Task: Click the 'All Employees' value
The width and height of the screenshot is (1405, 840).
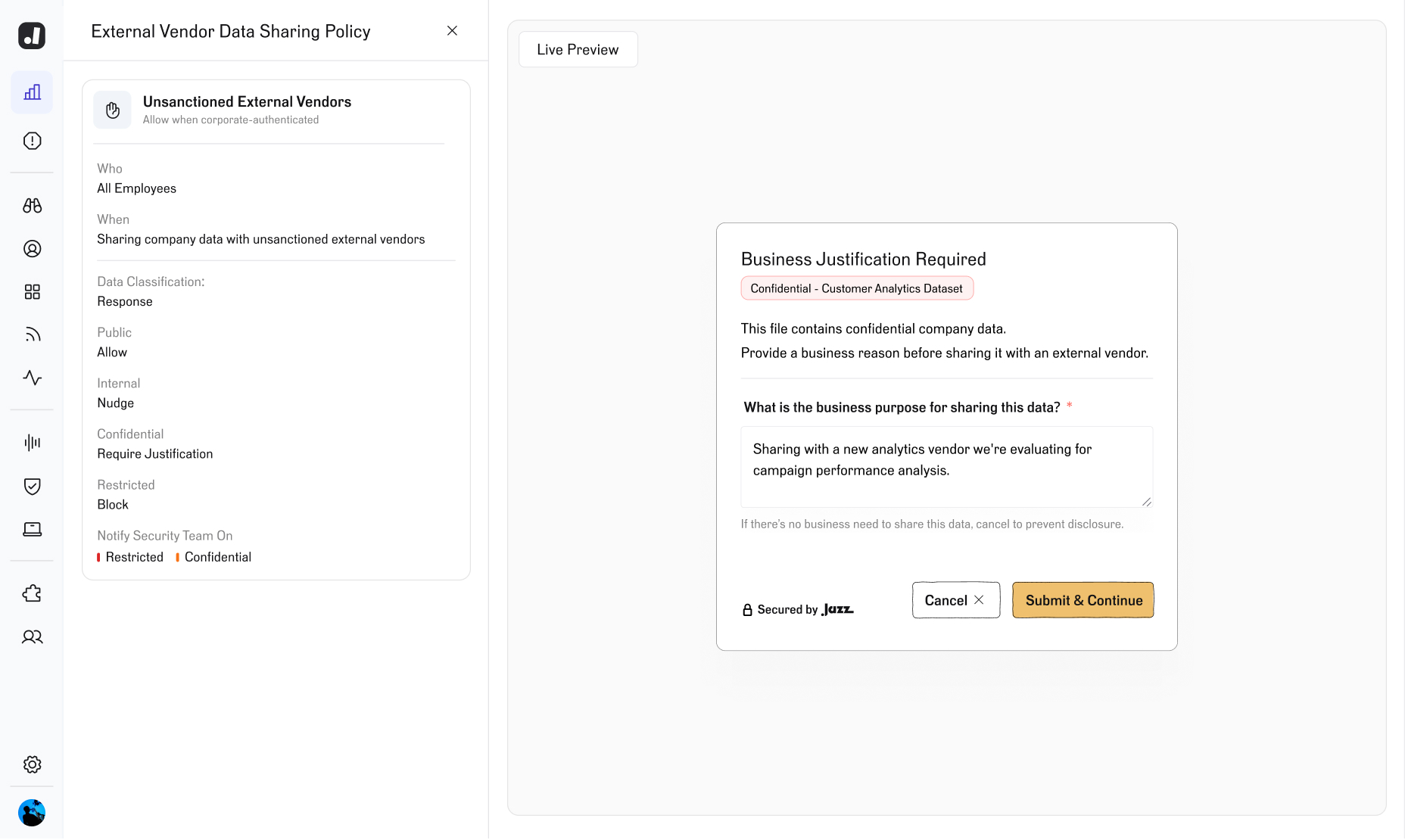Action: (136, 188)
